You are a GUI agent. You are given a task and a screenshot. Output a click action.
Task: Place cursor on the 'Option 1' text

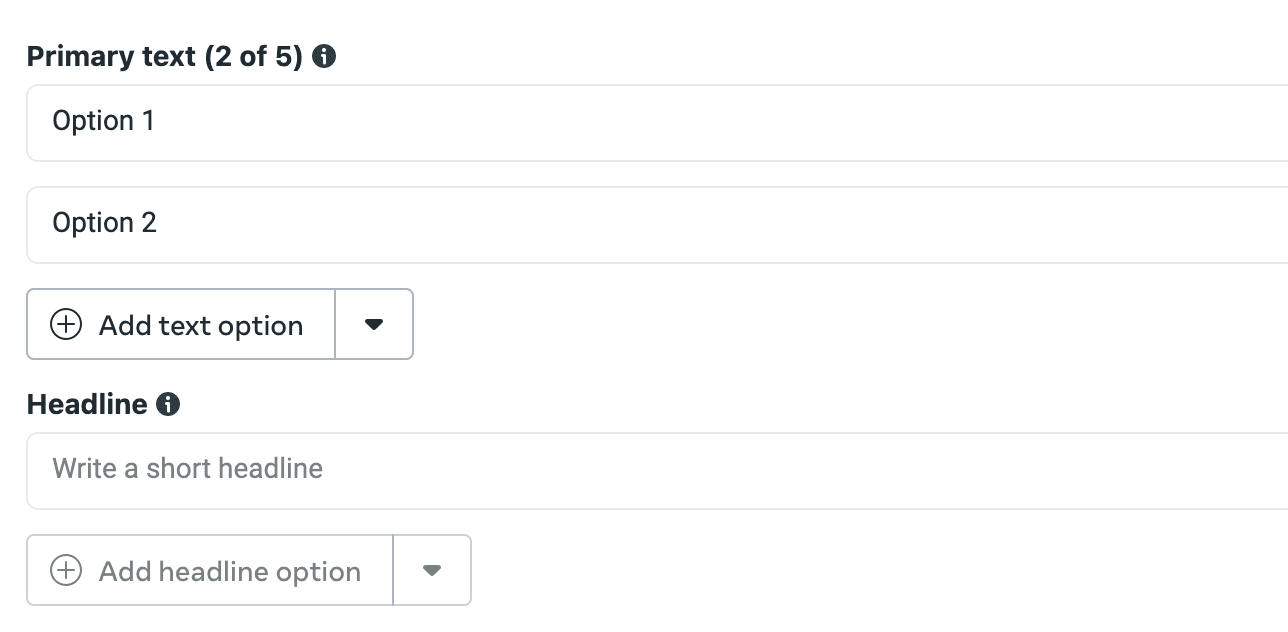click(x=104, y=121)
